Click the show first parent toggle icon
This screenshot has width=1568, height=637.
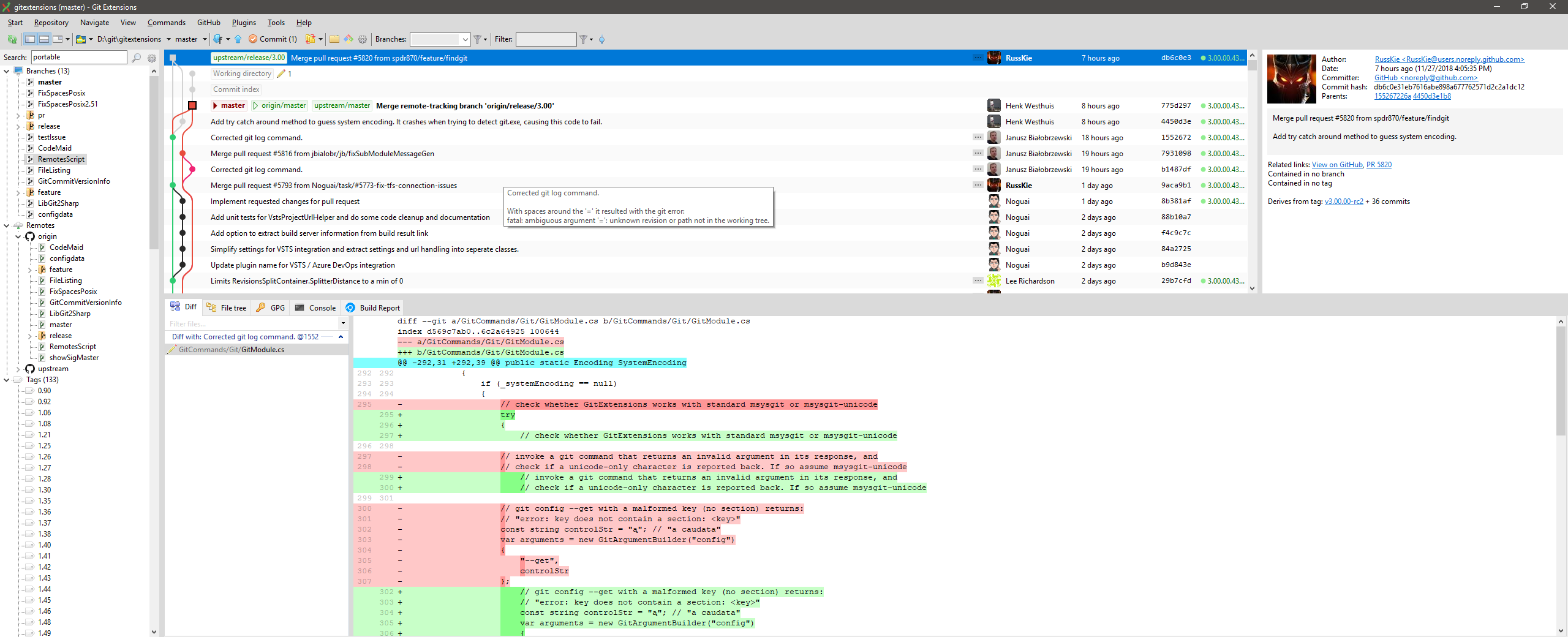tap(601, 39)
